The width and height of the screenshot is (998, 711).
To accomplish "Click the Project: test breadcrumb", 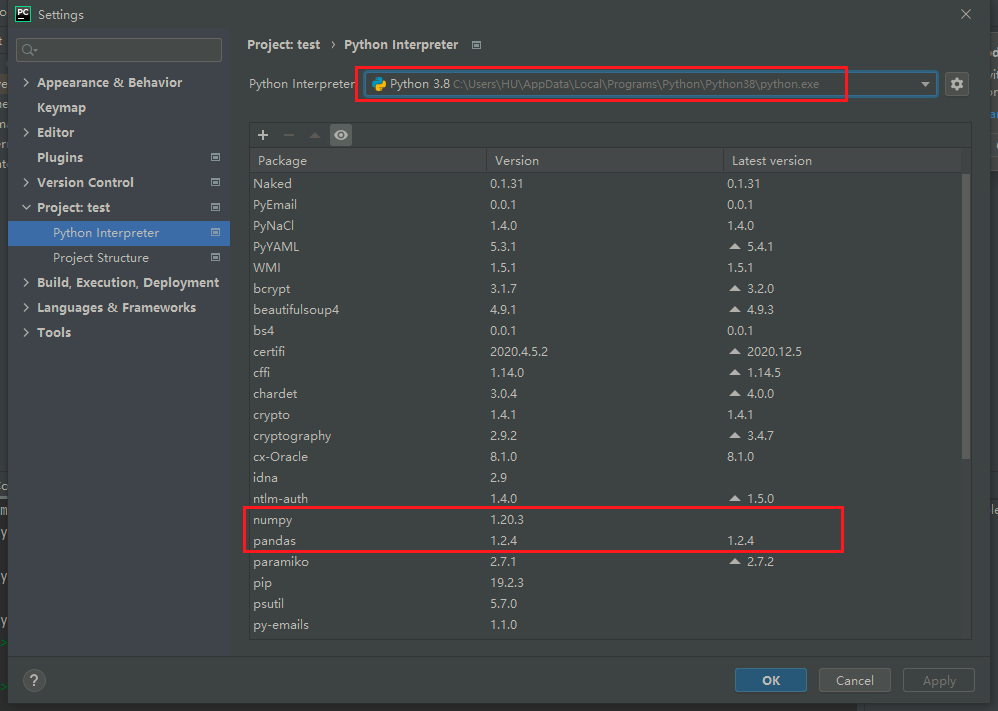I will coord(283,45).
